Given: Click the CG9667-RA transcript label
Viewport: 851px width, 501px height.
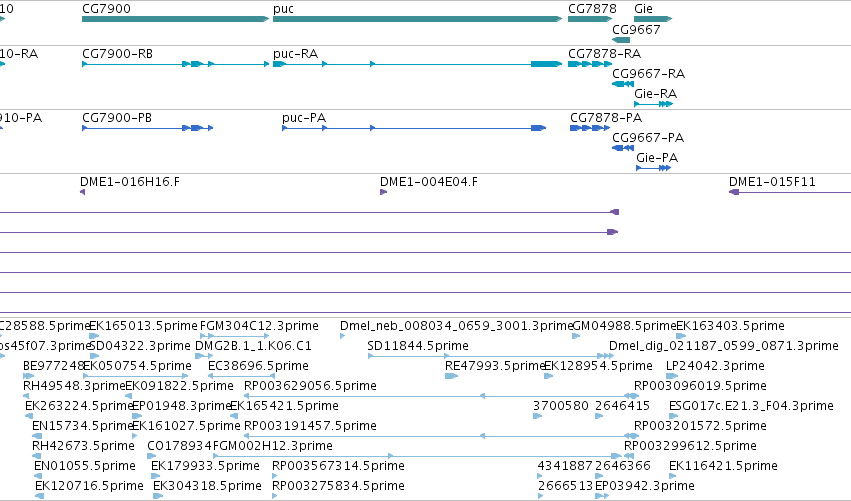Looking at the screenshot, I should [649, 74].
